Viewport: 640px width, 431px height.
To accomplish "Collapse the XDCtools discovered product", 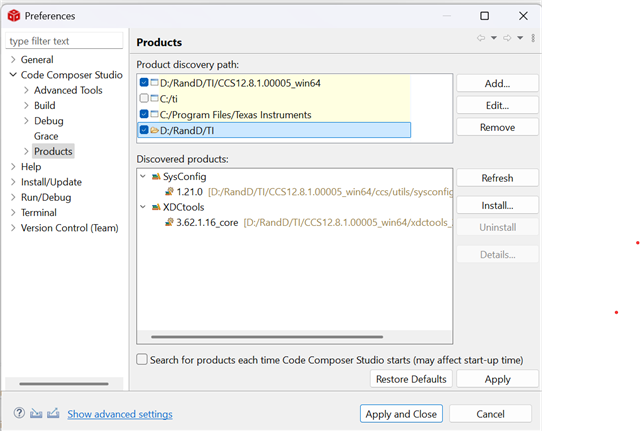I will (143, 207).
